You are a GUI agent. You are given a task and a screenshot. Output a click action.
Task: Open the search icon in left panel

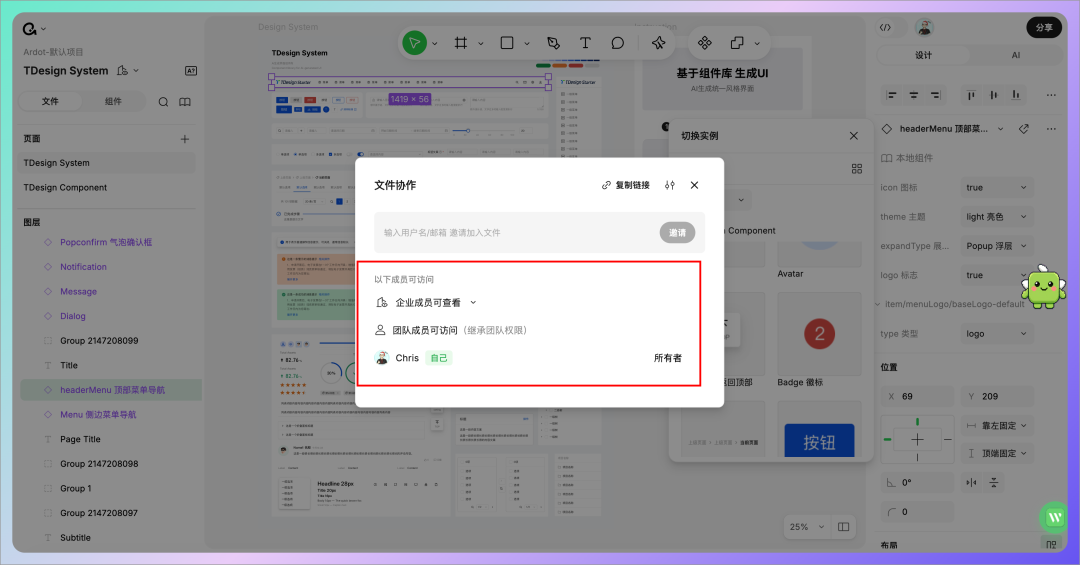(163, 102)
